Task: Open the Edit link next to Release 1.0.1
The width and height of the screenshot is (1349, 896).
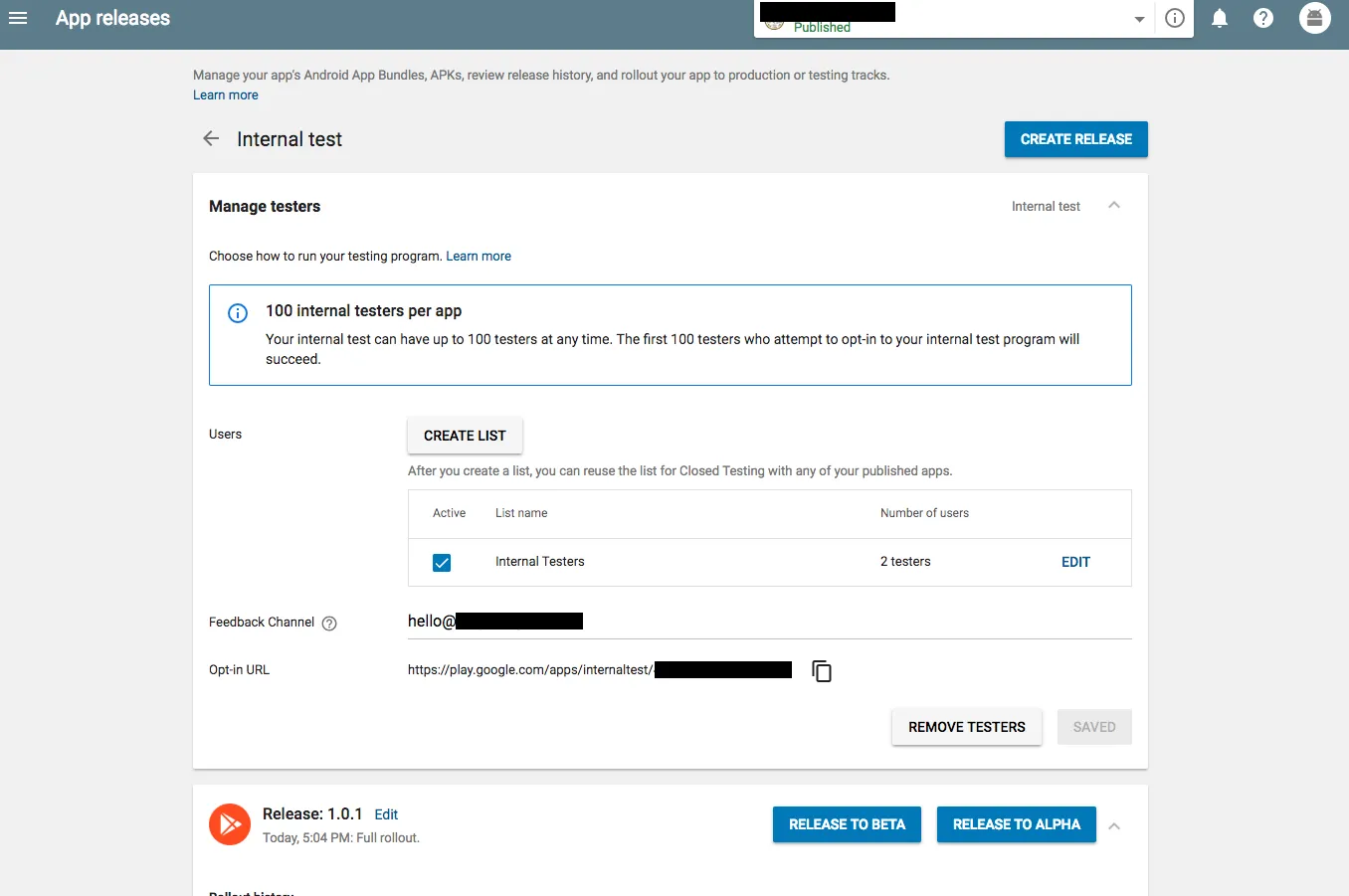Action: tap(386, 814)
